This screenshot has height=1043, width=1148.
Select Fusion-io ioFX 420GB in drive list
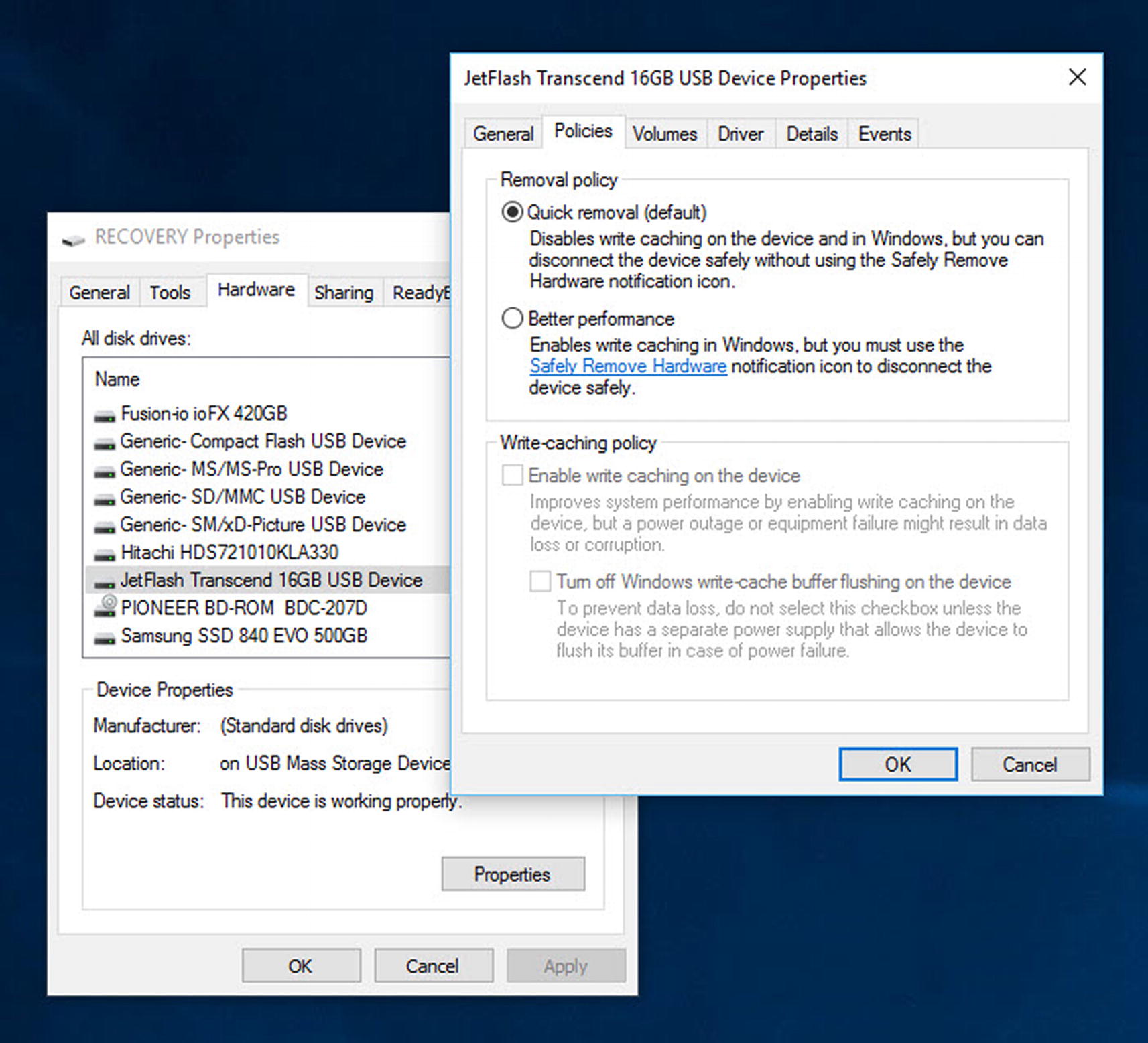click(268, 414)
